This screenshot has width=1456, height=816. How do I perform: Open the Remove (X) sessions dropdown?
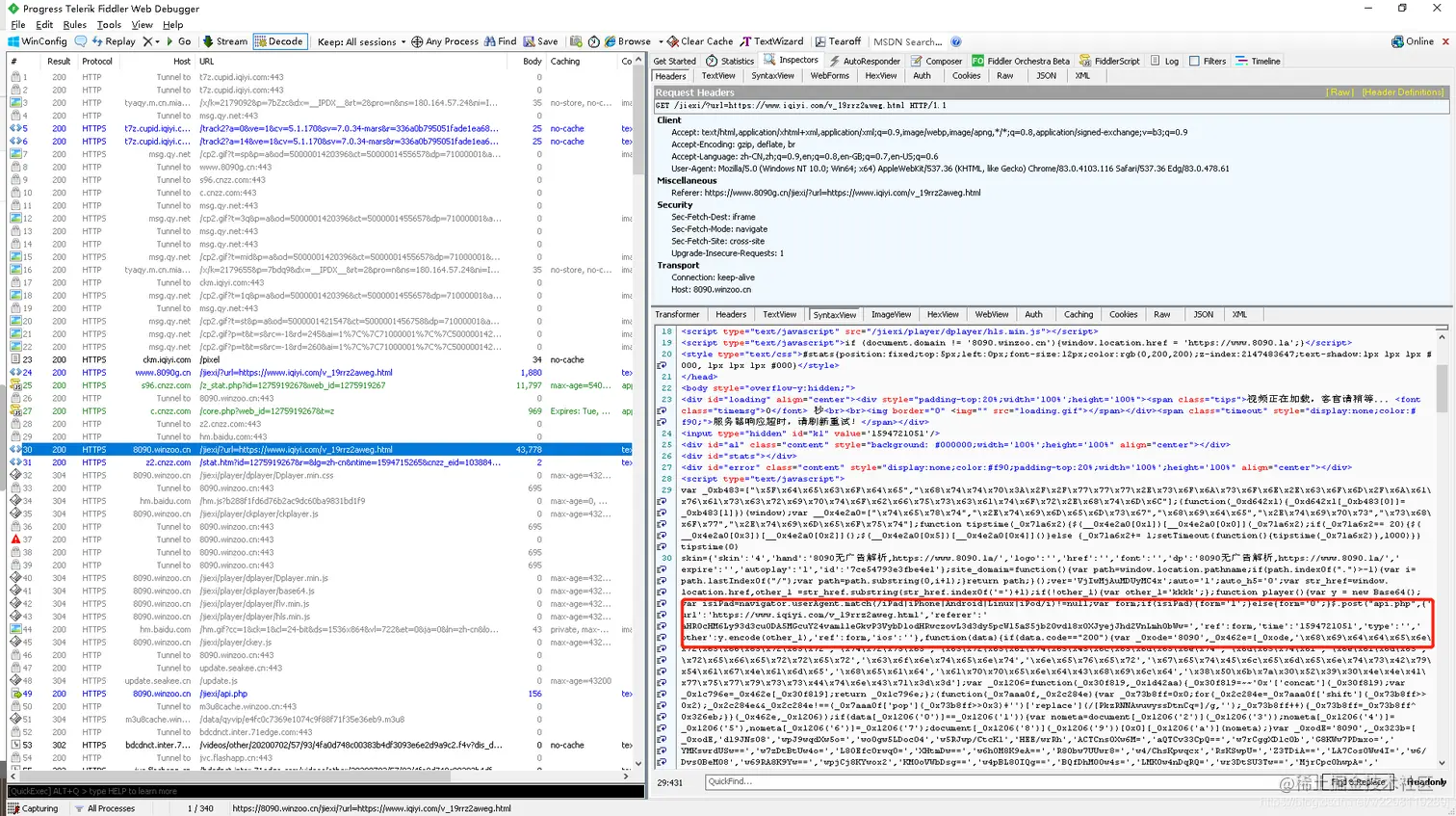click(152, 41)
